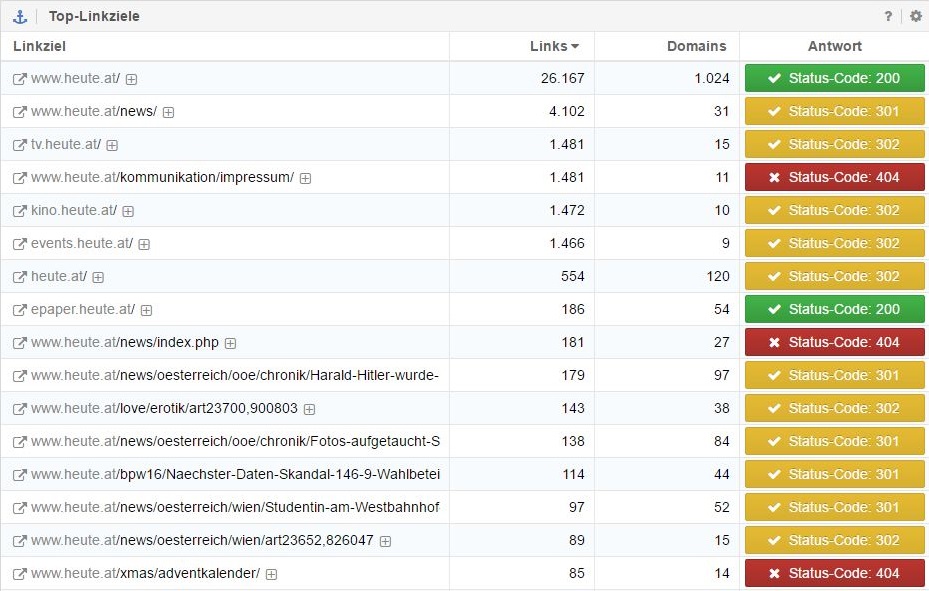Click external link icon for events.heute.at/
The height and width of the screenshot is (591, 929).
(x=19, y=244)
